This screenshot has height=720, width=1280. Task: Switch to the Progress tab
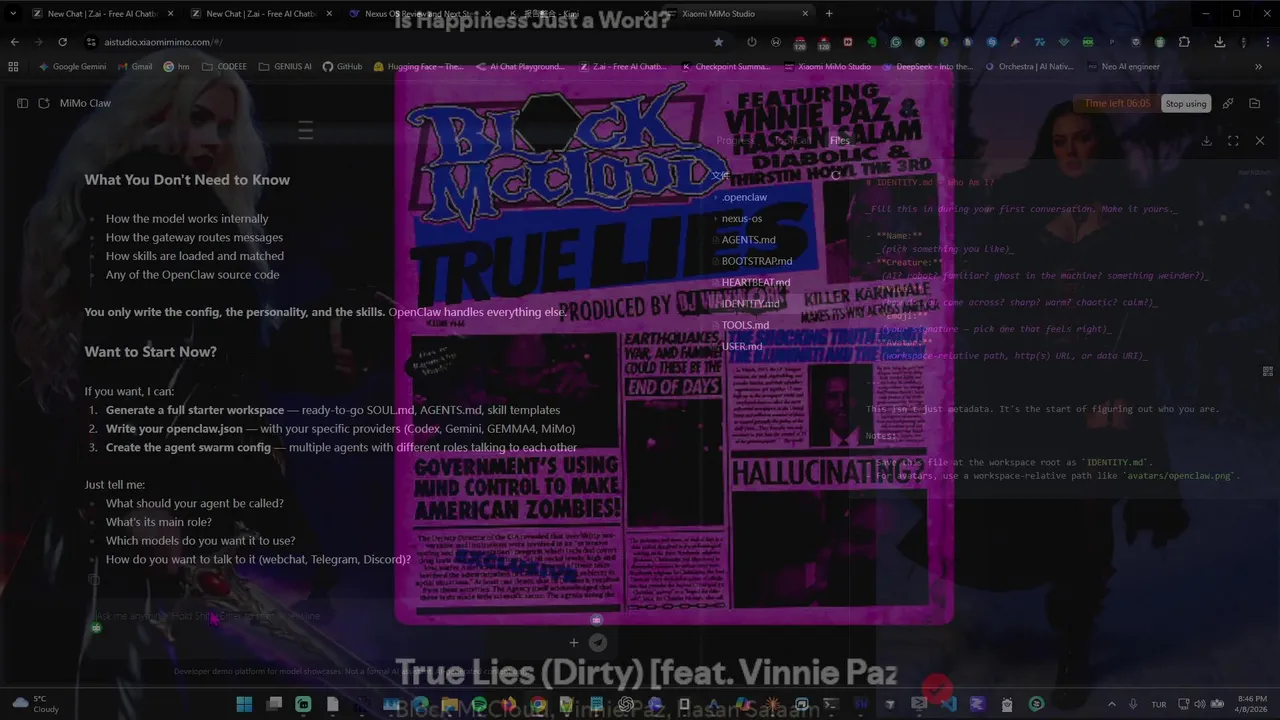[x=734, y=141]
